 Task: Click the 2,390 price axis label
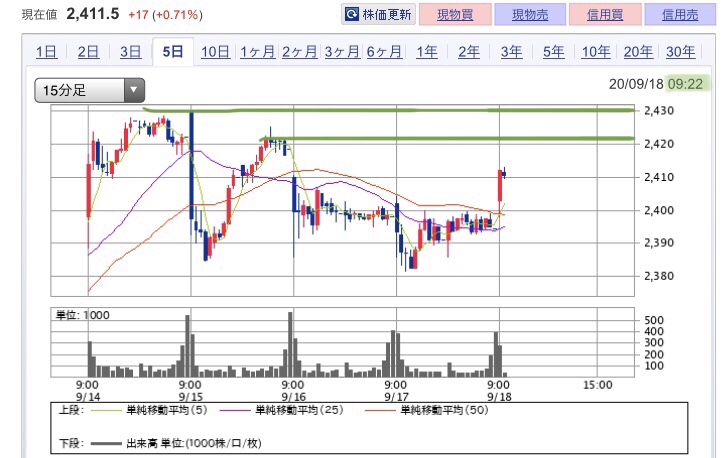pyautogui.click(x=659, y=243)
